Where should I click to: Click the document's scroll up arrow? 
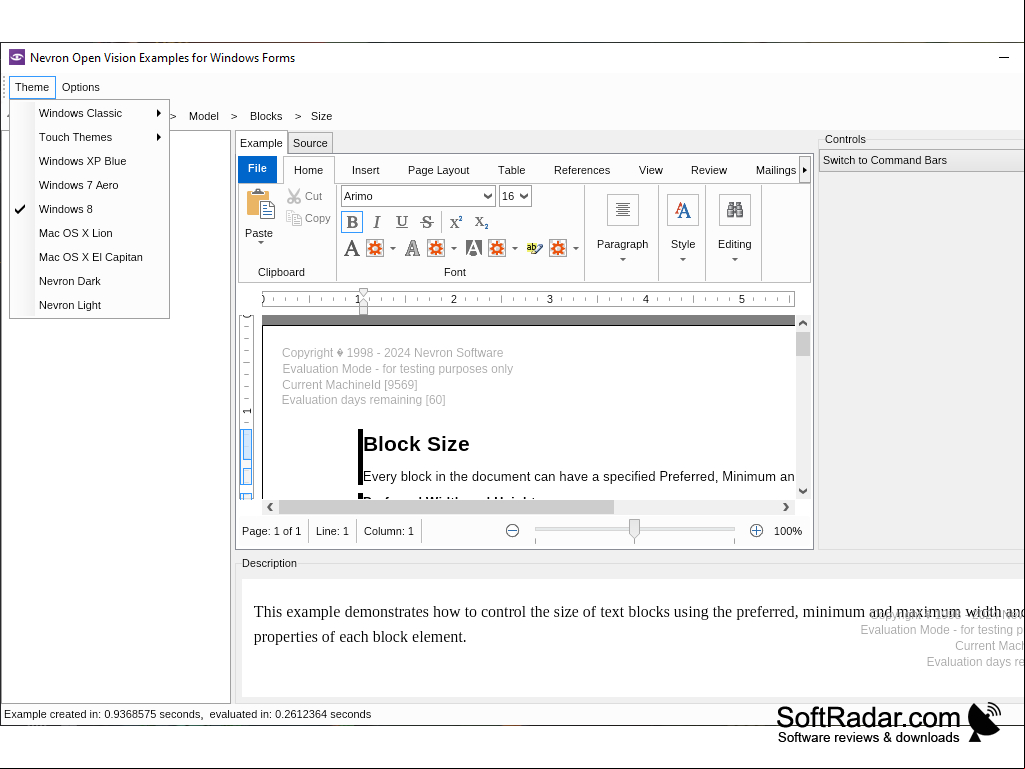(803, 323)
